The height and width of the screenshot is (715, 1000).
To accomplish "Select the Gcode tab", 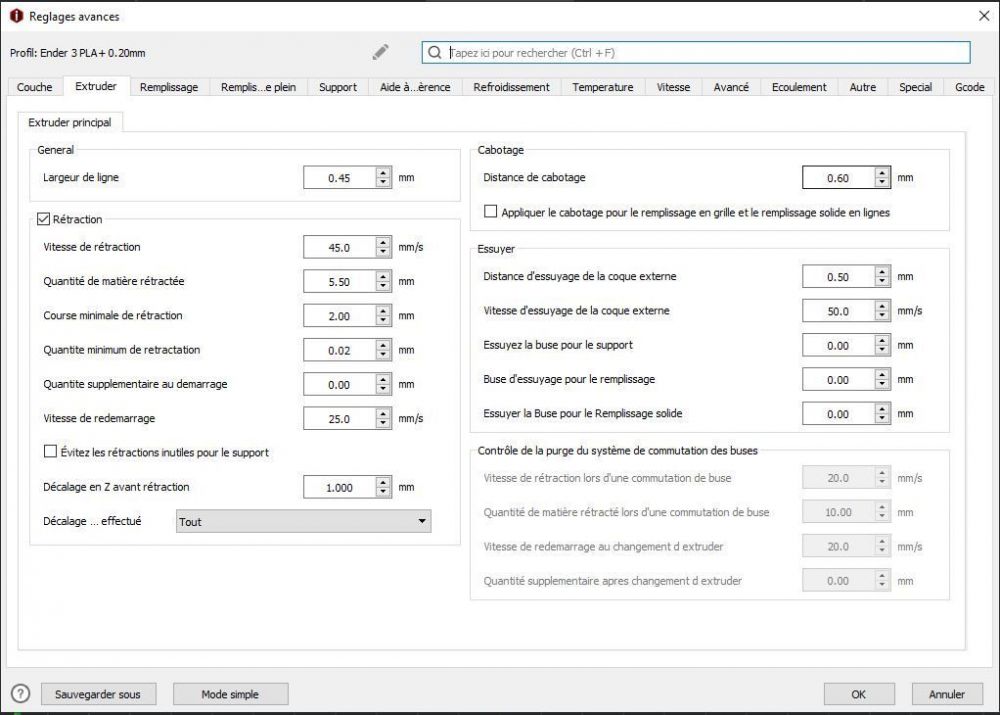I will [x=969, y=87].
